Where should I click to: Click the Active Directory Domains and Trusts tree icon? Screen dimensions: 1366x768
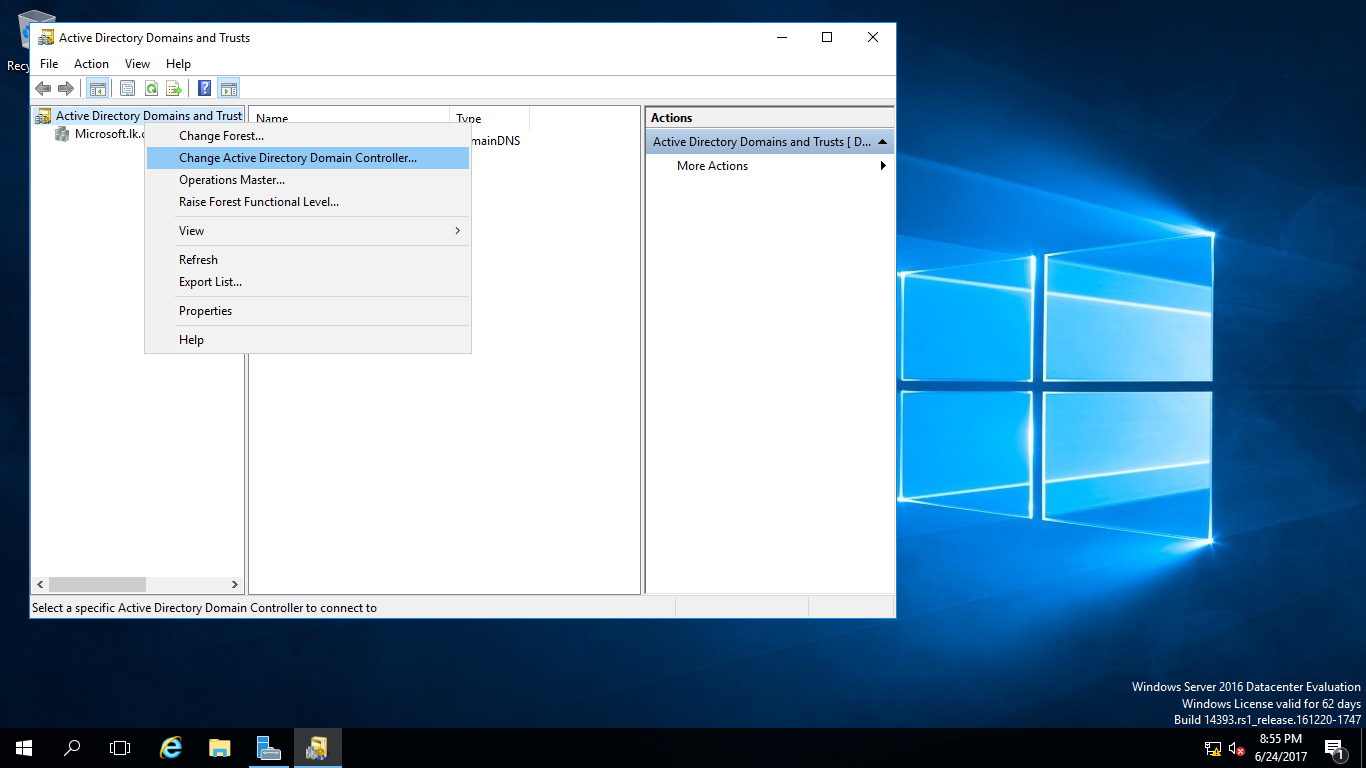[43, 116]
